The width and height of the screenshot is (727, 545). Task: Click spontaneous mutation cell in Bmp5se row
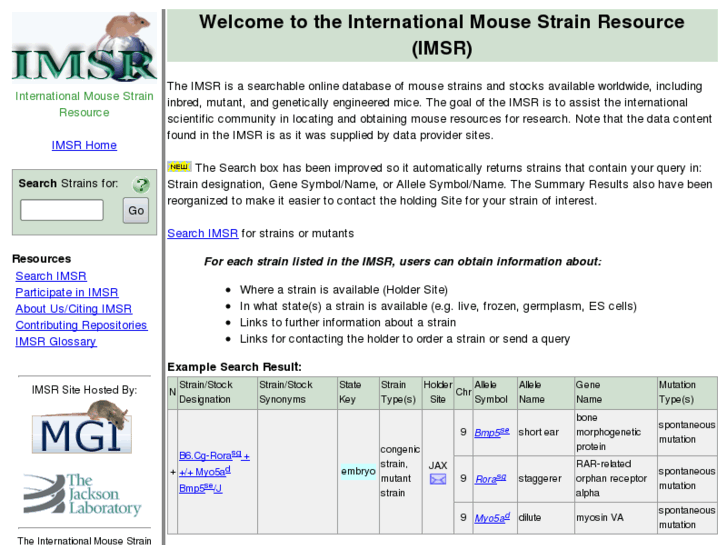(687, 432)
